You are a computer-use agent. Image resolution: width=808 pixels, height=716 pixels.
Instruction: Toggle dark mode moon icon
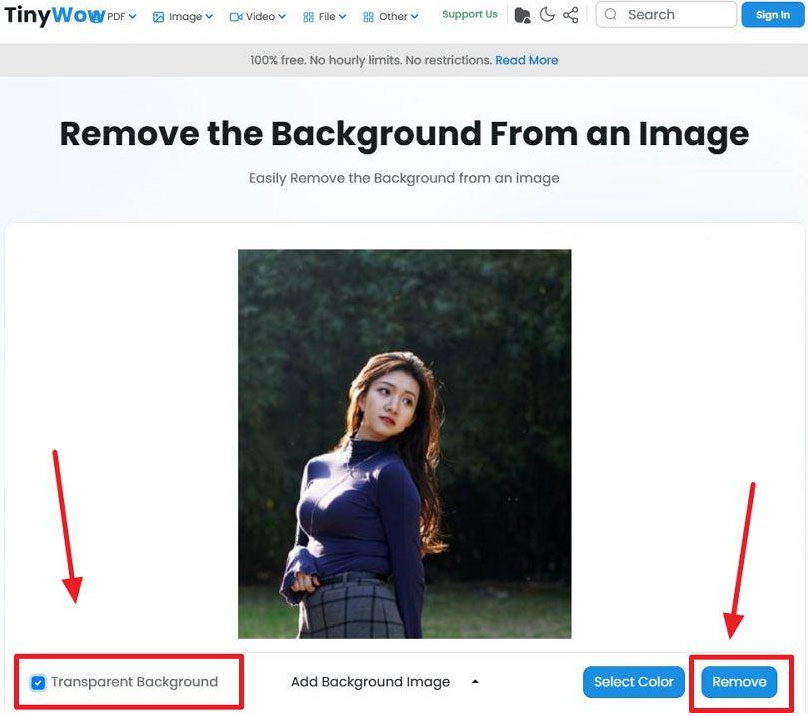click(547, 15)
